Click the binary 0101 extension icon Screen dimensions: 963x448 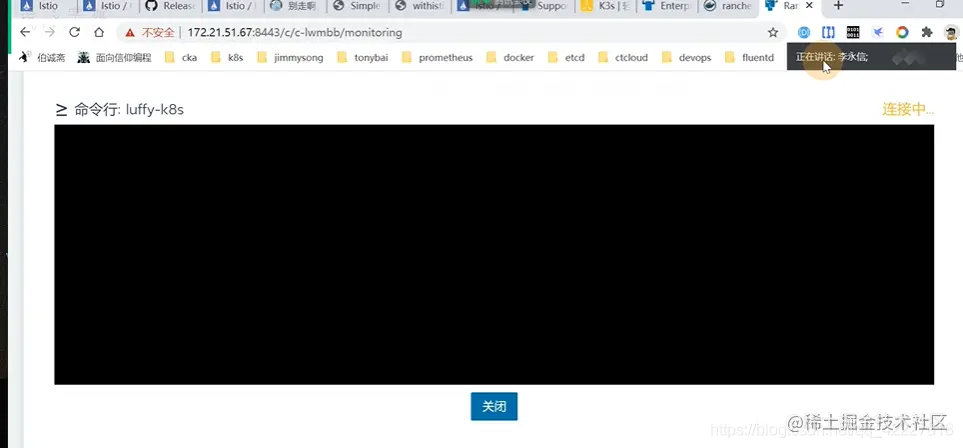click(x=853, y=33)
